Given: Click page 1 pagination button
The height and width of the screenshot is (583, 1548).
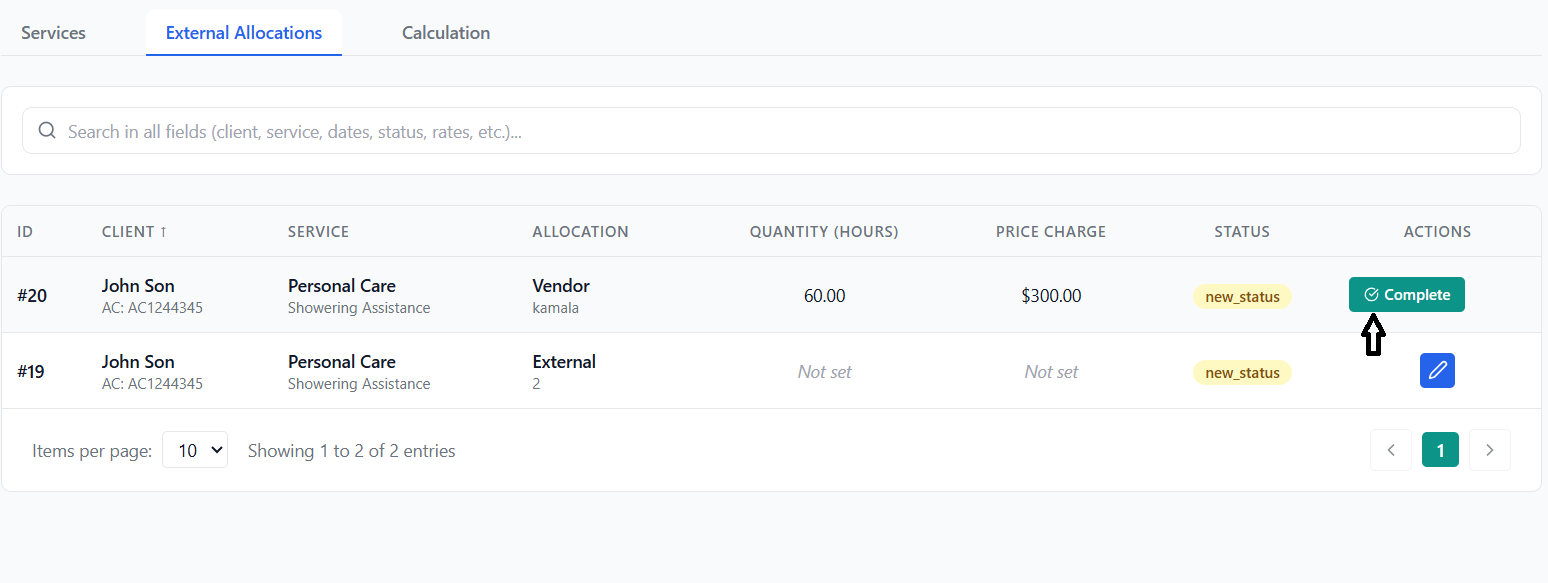Looking at the screenshot, I should pyautogui.click(x=1440, y=450).
